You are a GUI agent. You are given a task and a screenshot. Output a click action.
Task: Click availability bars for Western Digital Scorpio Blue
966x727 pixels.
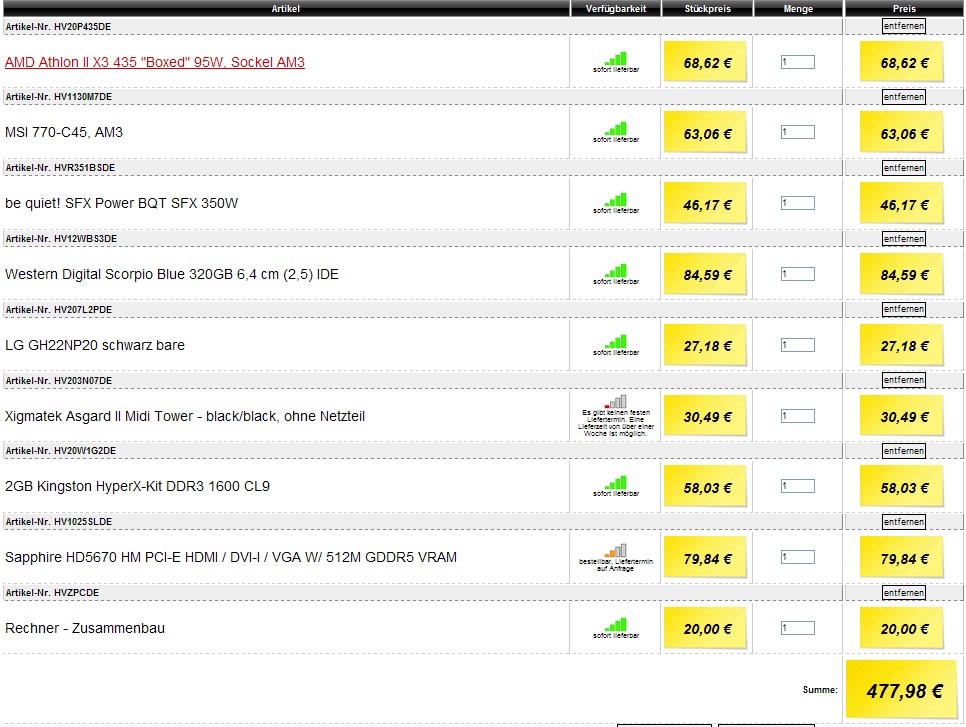coord(615,270)
